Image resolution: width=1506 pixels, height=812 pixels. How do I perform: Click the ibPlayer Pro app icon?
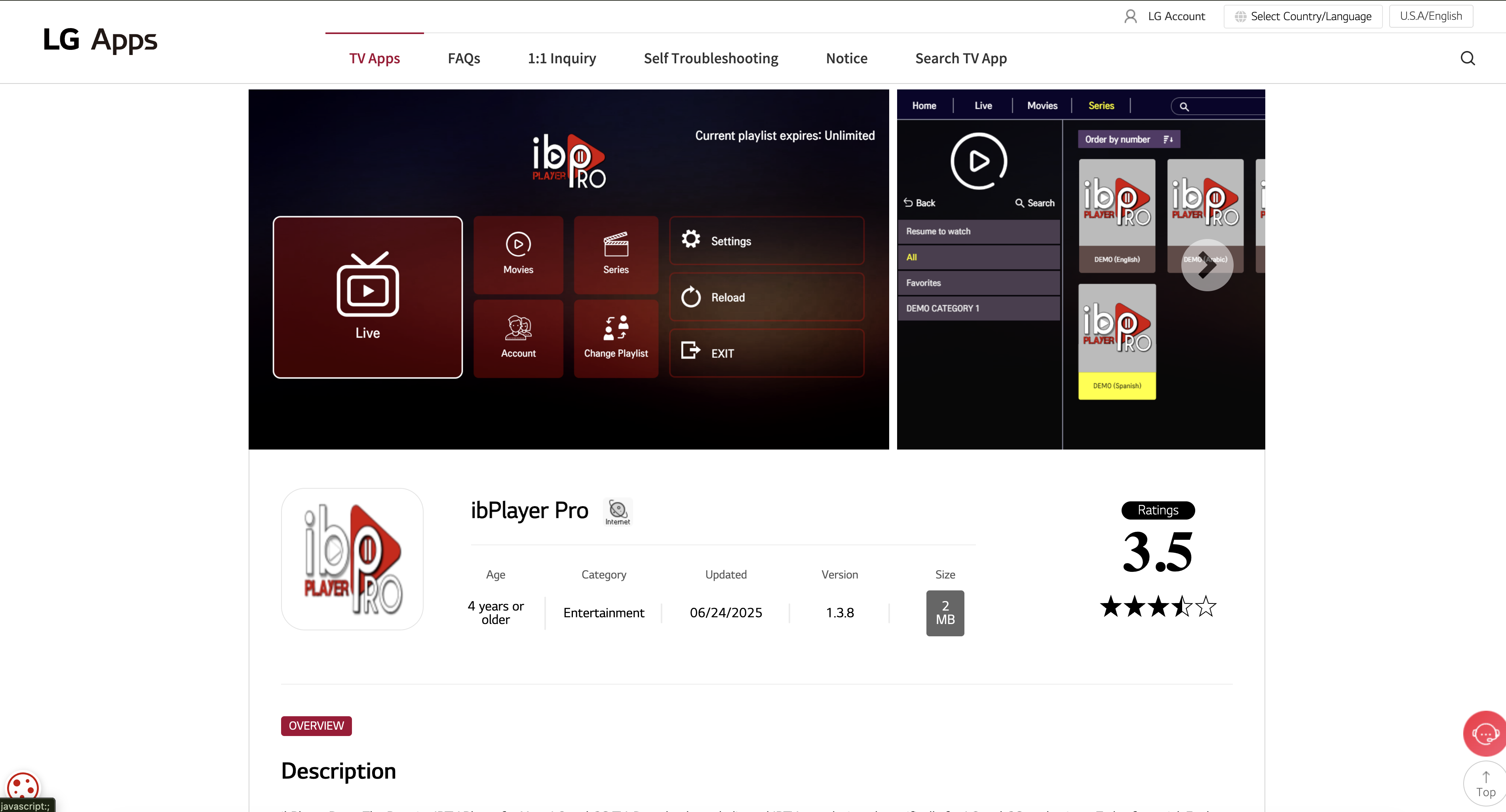[352, 559]
